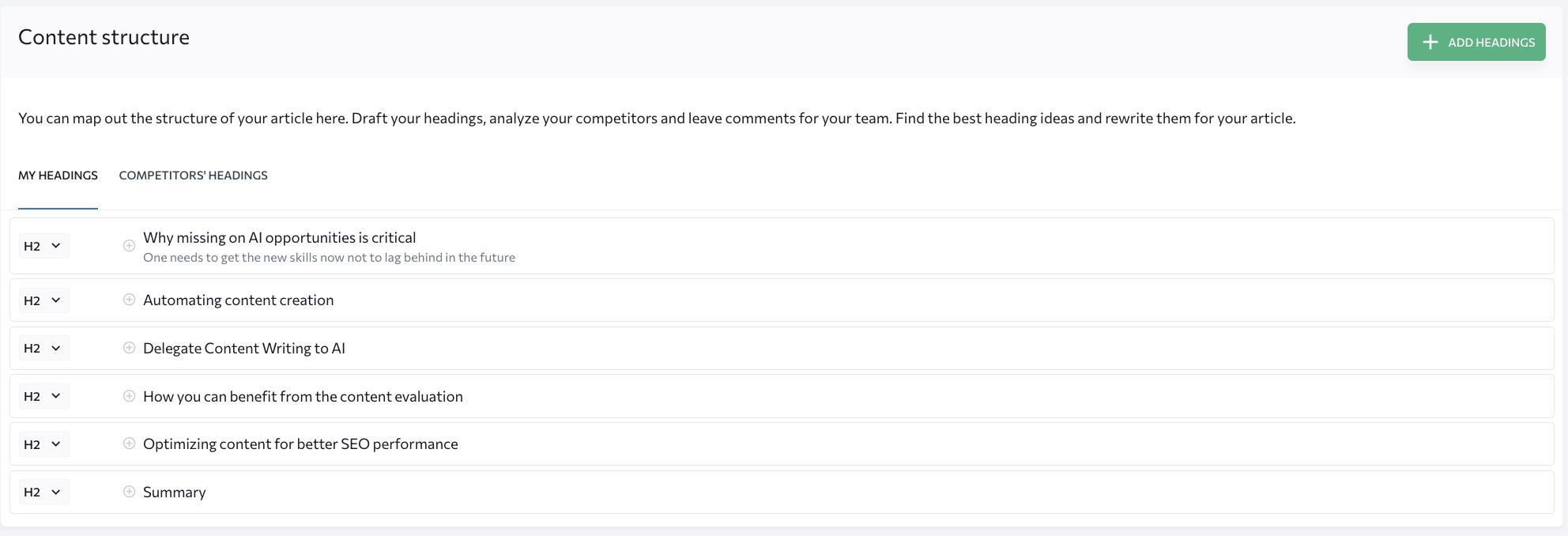Open H2 level dropdown for 'Delegate Content Writing'
Screen dimensions: 1568x536
43,348
